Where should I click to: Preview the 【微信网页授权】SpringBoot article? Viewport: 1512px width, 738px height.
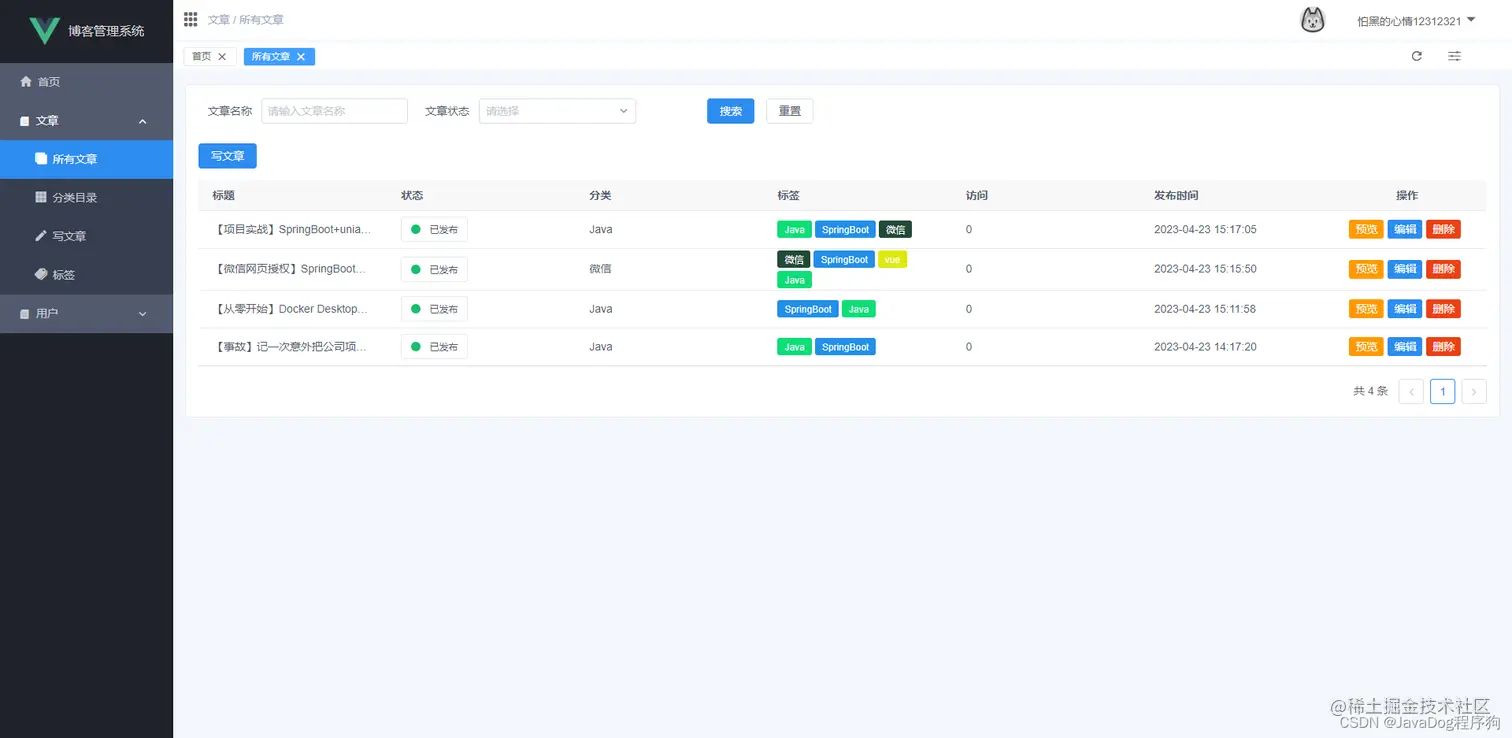(1366, 269)
